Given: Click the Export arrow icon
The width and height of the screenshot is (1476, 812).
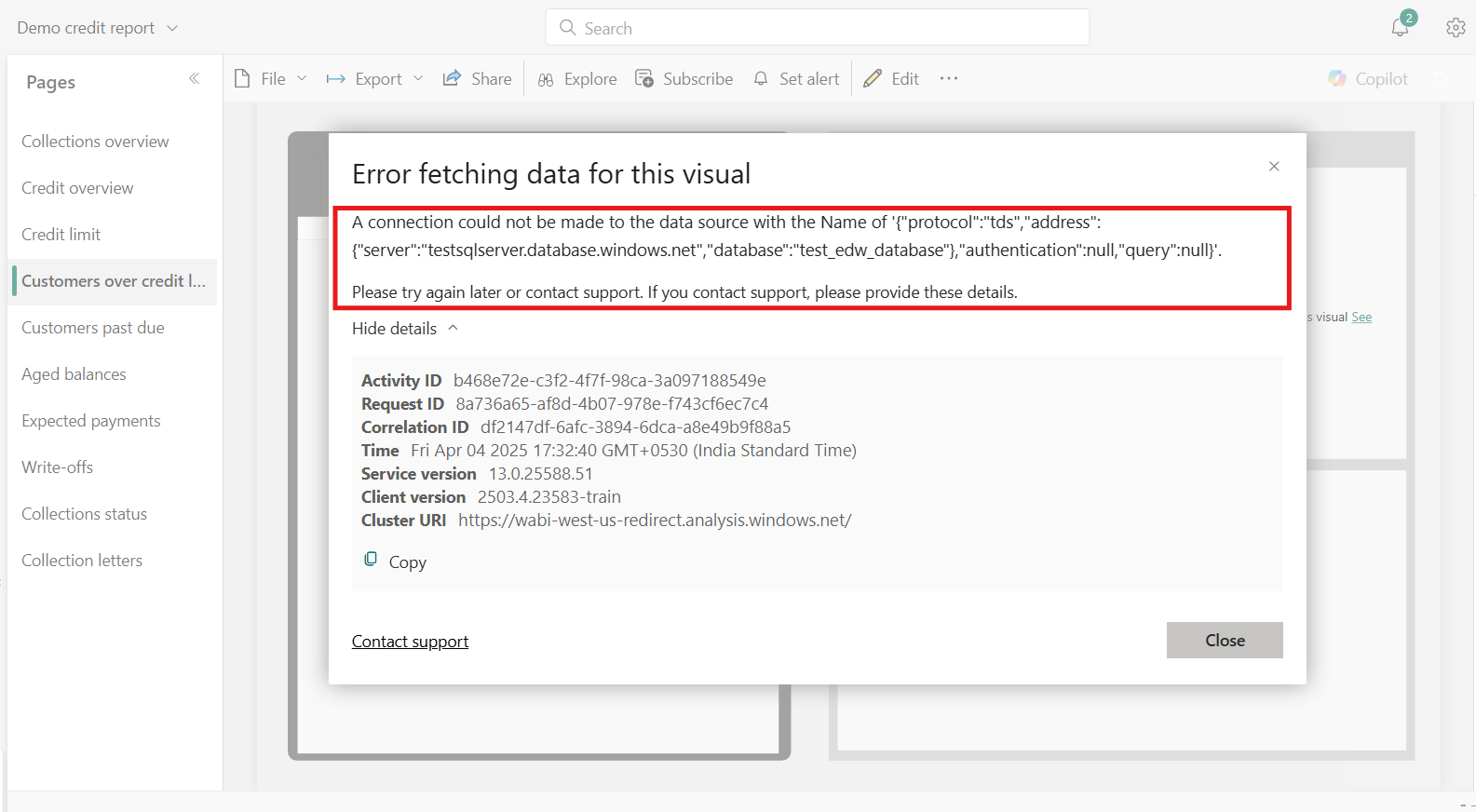Looking at the screenshot, I should pos(336,79).
